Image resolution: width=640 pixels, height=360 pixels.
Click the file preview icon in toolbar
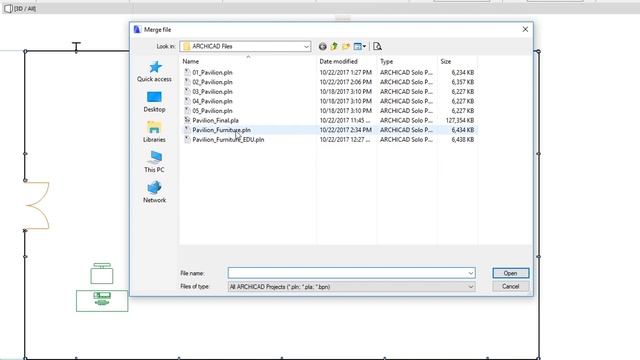click(x=378, y=47)
